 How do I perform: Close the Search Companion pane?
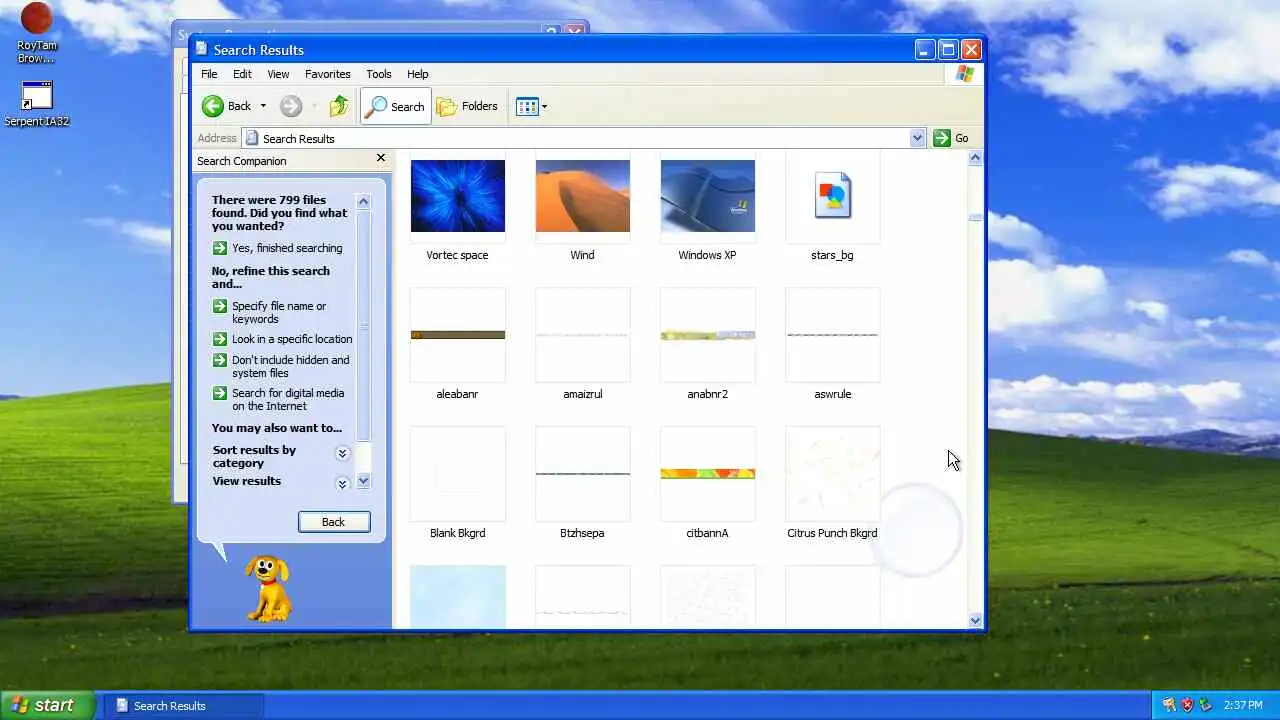click(380, 158)
